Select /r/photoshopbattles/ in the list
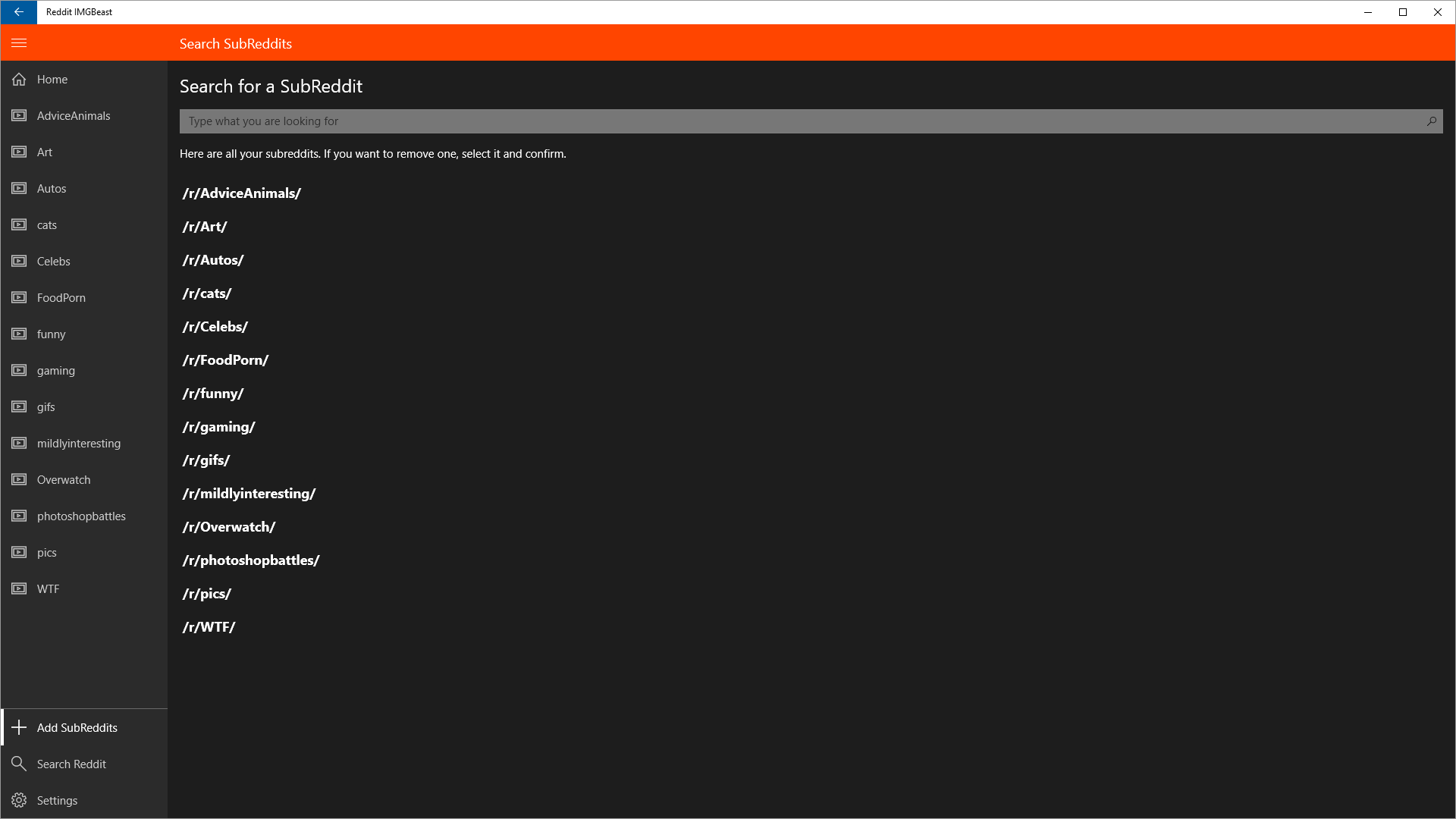The image size is (1456, 819). [251, 560]
